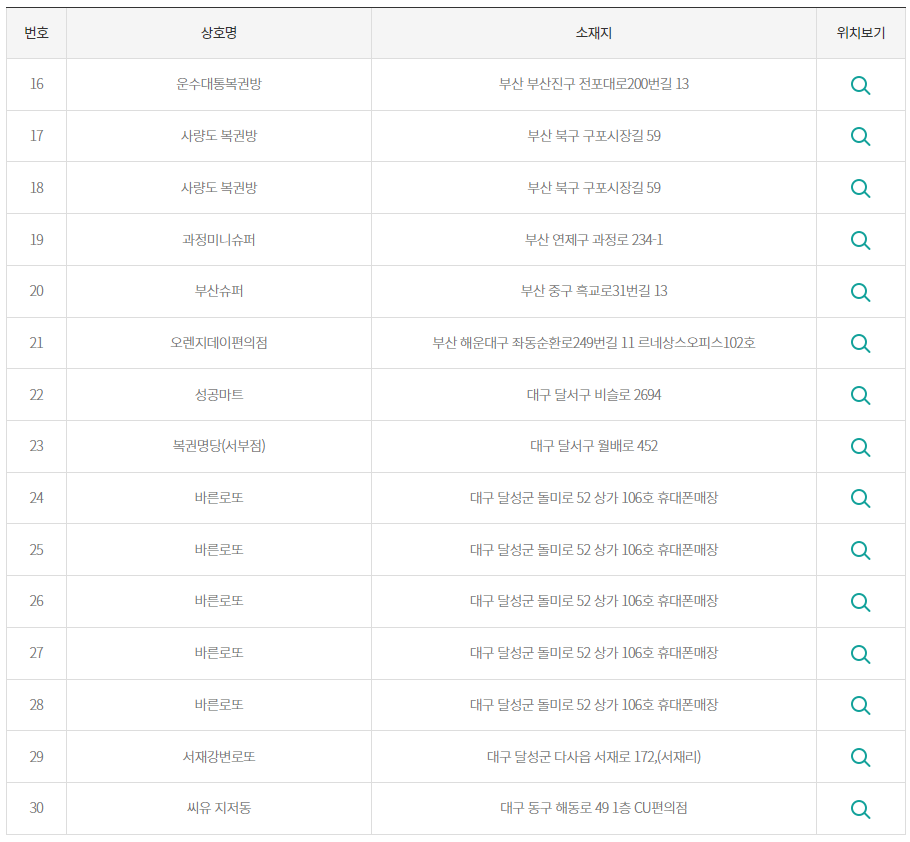The width and height of the screenshot is (910, 842).
Task: Click address 부산 중구 흑교로31번길 13
Action: pyautogui.click(x=594, y=291)
